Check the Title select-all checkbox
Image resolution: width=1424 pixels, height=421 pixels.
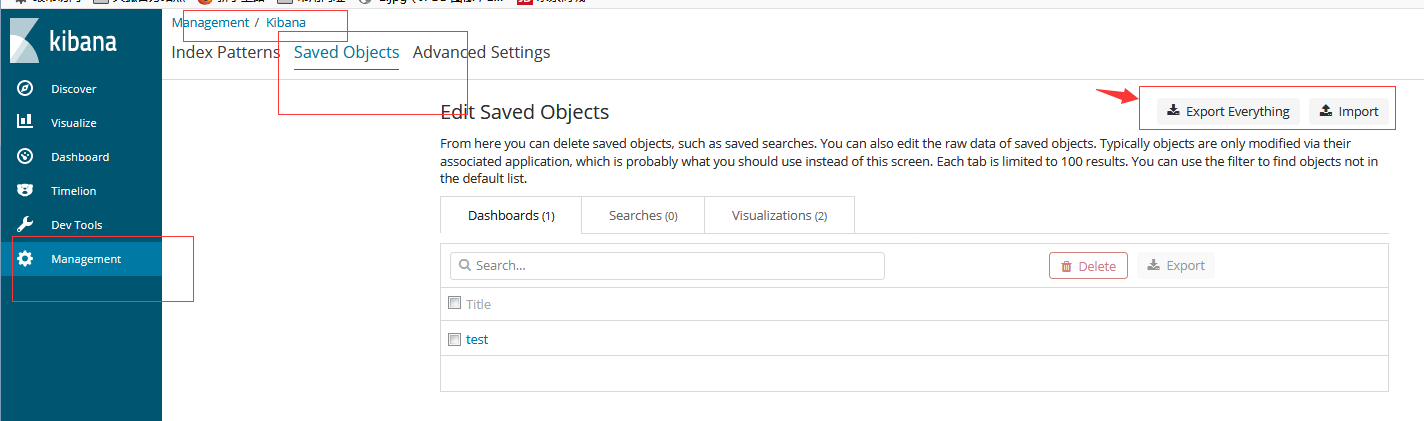pyautogui.click(x=455, y=303)
